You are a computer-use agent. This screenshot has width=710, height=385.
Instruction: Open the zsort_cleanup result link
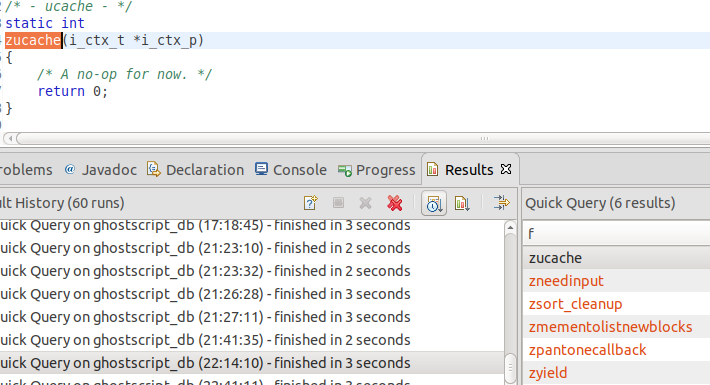coord(576,304)
